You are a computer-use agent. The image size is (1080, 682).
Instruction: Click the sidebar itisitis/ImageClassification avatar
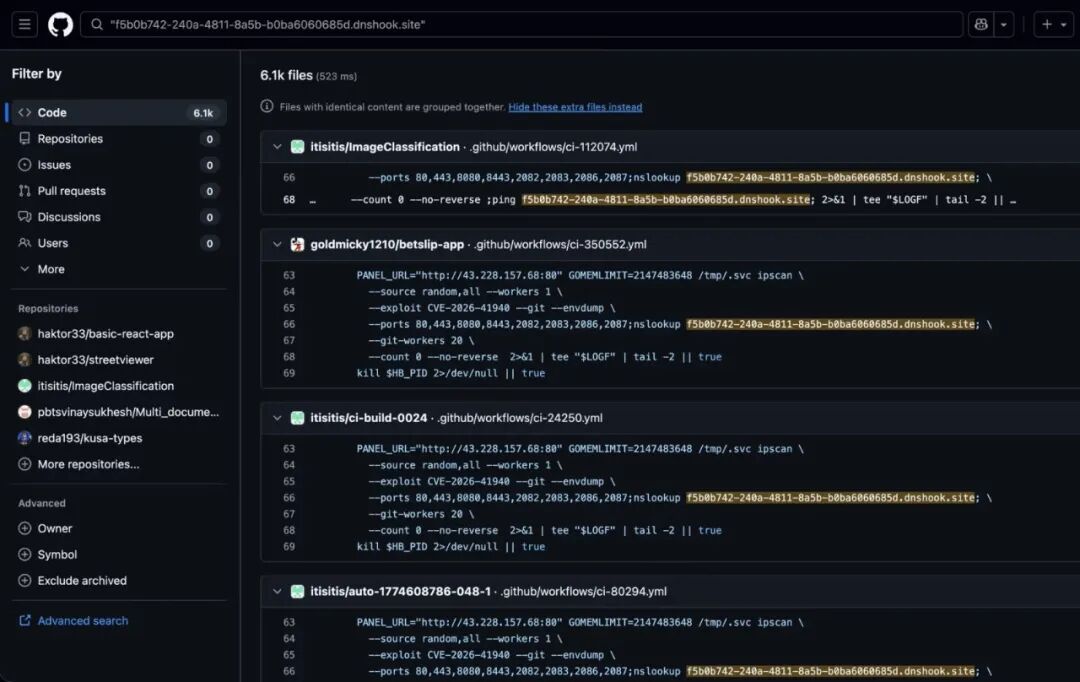coord(25,386)
